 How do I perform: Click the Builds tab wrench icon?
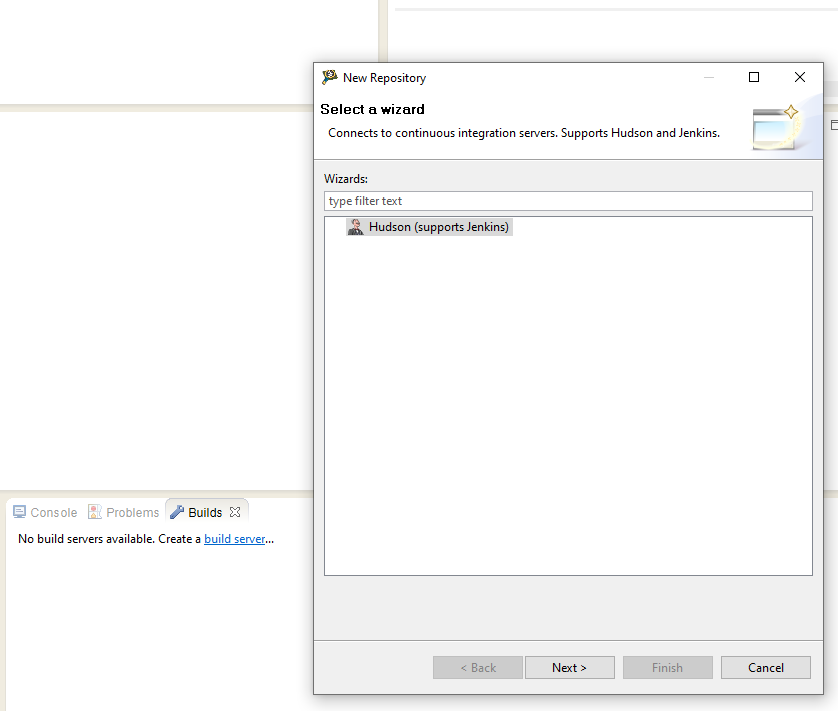coord(177,512)
